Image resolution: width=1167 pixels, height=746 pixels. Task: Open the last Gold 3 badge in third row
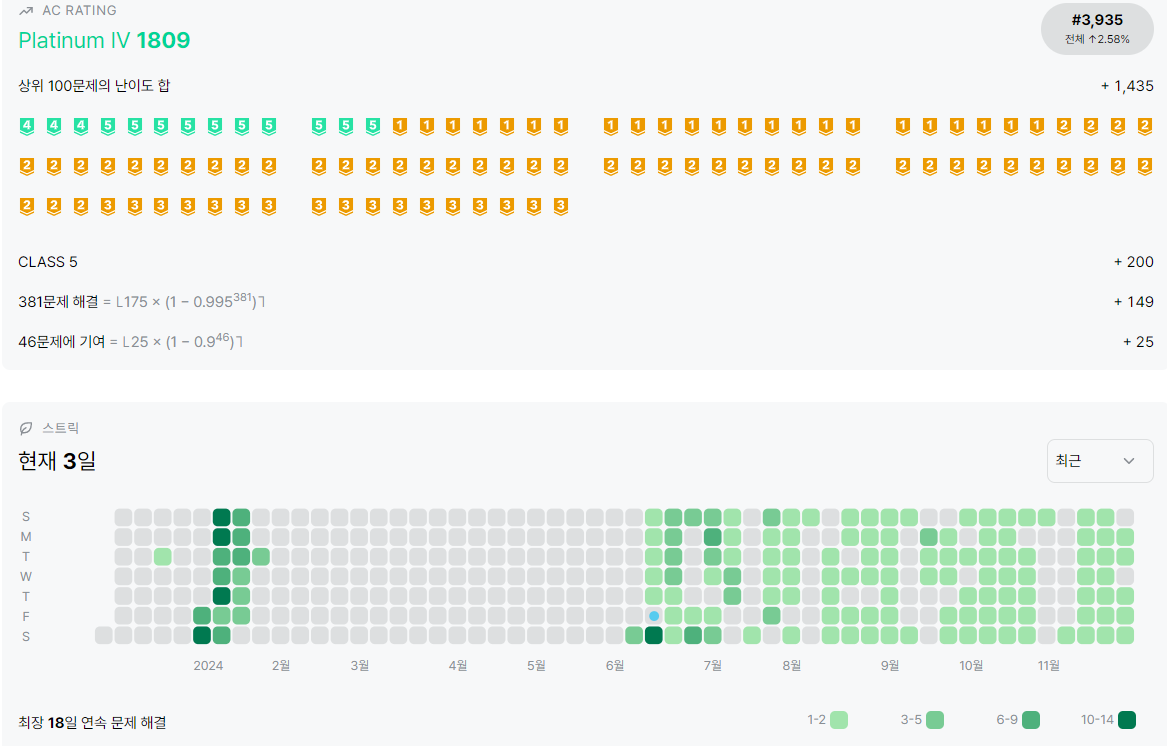click(561, 206)
